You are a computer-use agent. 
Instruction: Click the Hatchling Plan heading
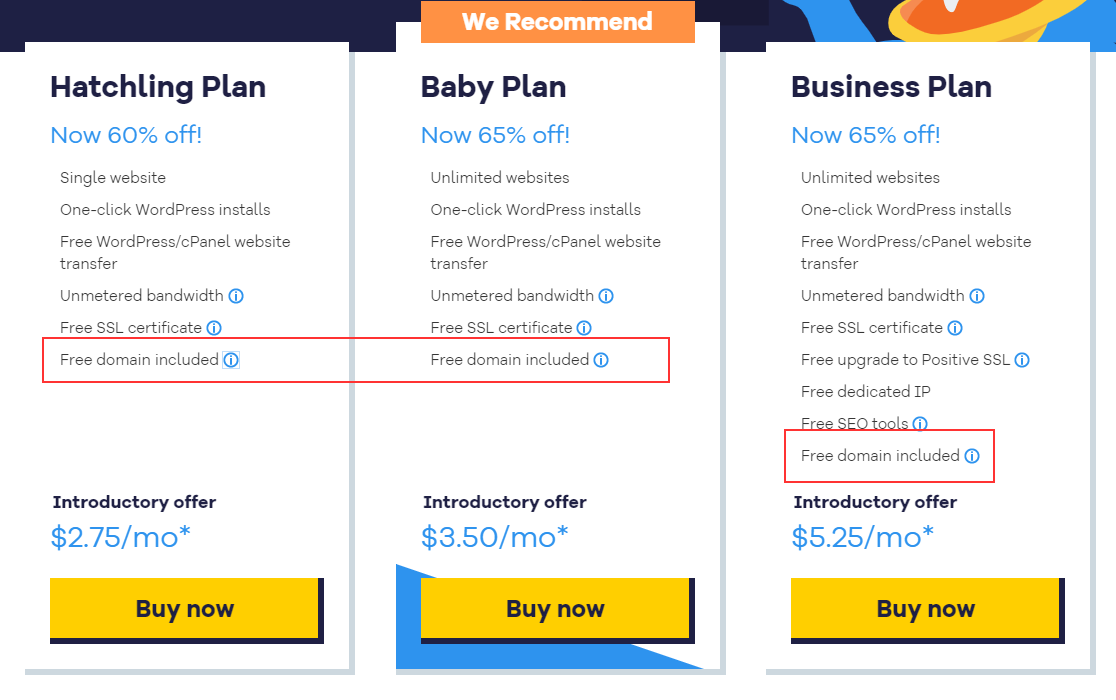[158, 87]
